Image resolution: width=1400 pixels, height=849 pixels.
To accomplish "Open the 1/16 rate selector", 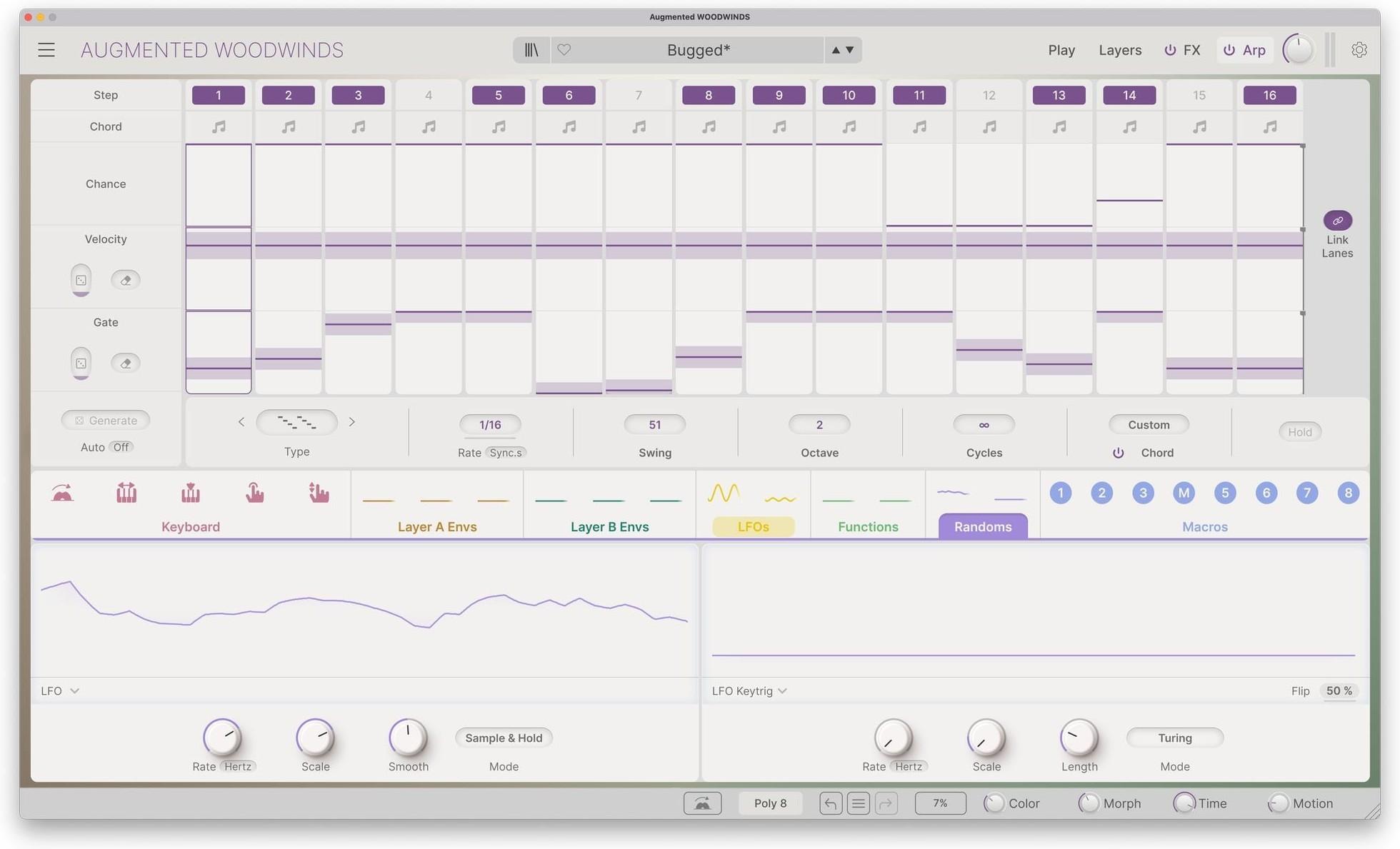I will point(490,424).
